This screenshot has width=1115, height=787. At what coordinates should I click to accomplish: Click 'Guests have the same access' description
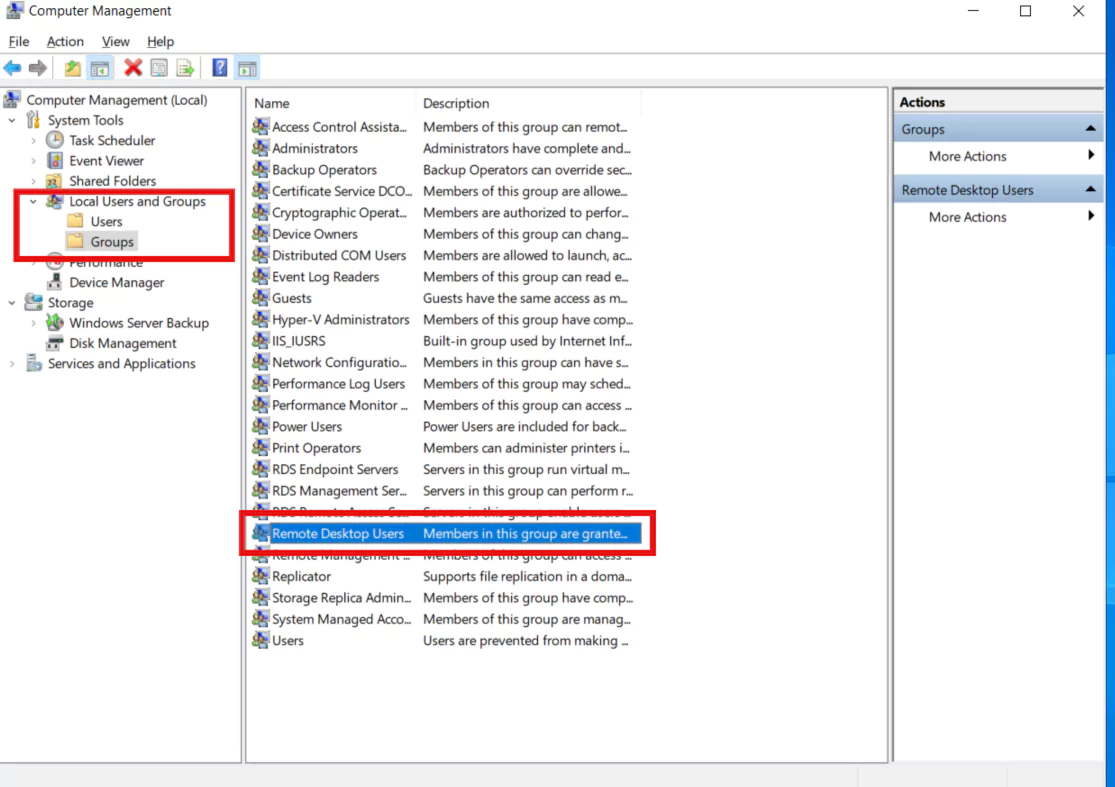coord(525,298)
